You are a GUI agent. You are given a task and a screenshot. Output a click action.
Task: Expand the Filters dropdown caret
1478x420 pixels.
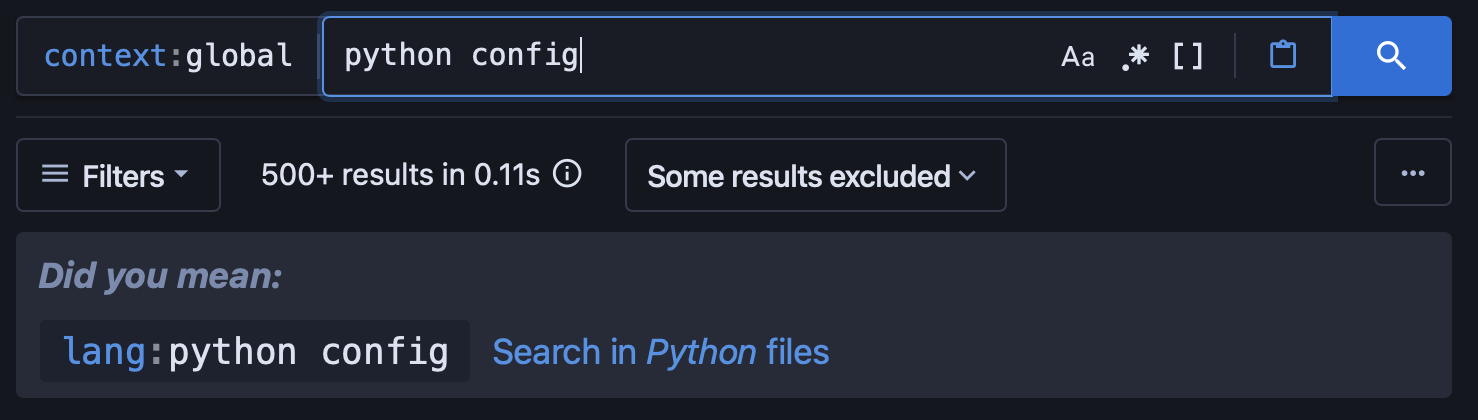pos(181,175)
